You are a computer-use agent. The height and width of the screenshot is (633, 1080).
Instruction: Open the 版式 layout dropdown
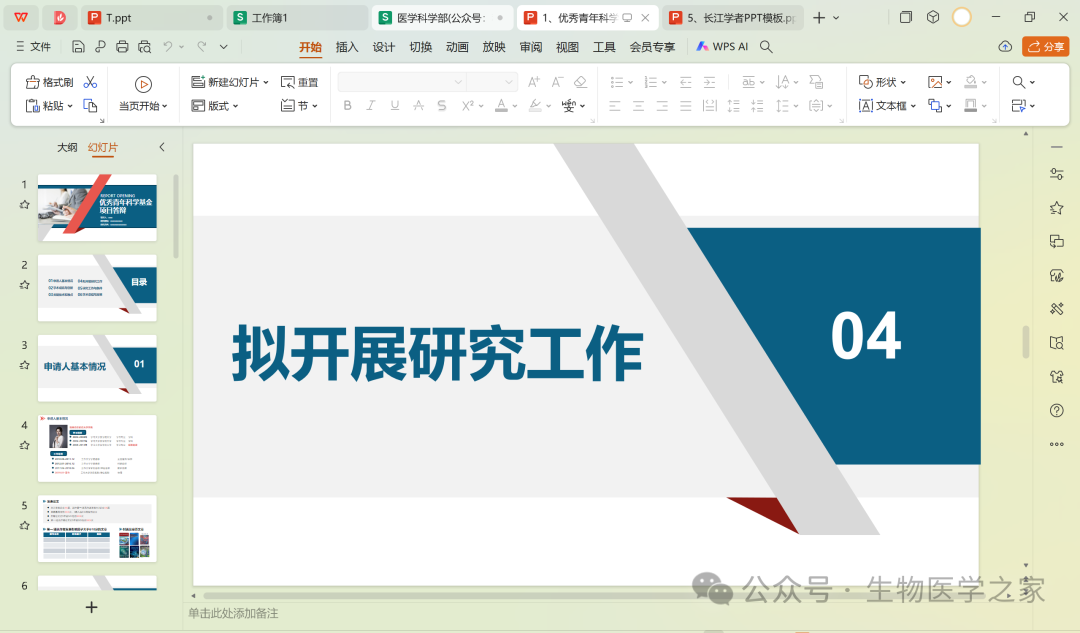point(214,105)
